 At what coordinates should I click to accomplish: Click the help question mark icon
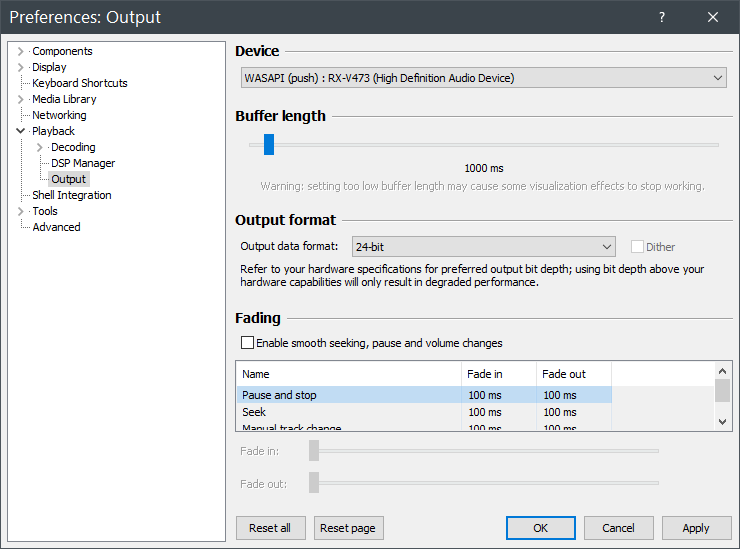[662, 17]
